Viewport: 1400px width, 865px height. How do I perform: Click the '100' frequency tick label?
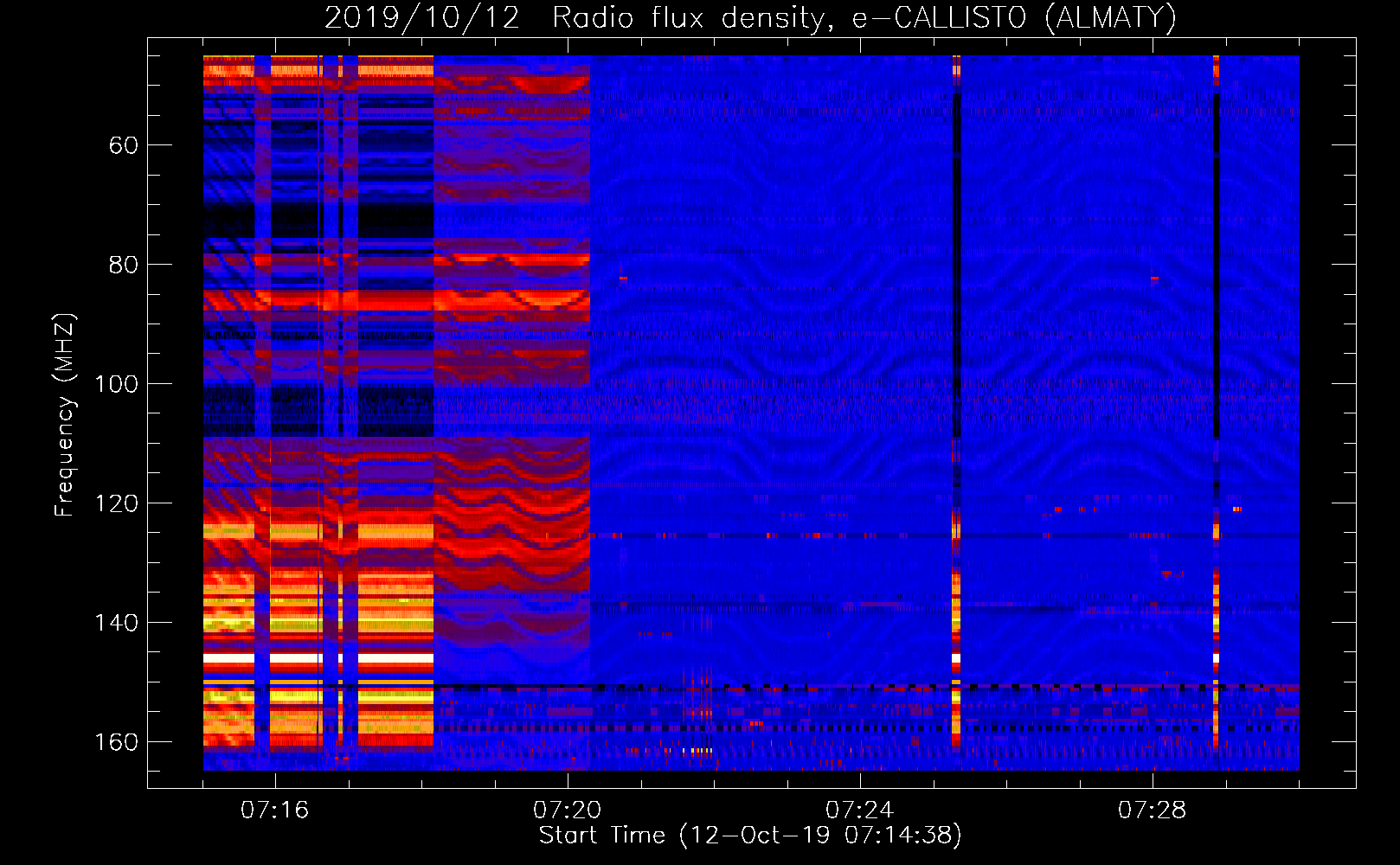(x=116, y=384)
